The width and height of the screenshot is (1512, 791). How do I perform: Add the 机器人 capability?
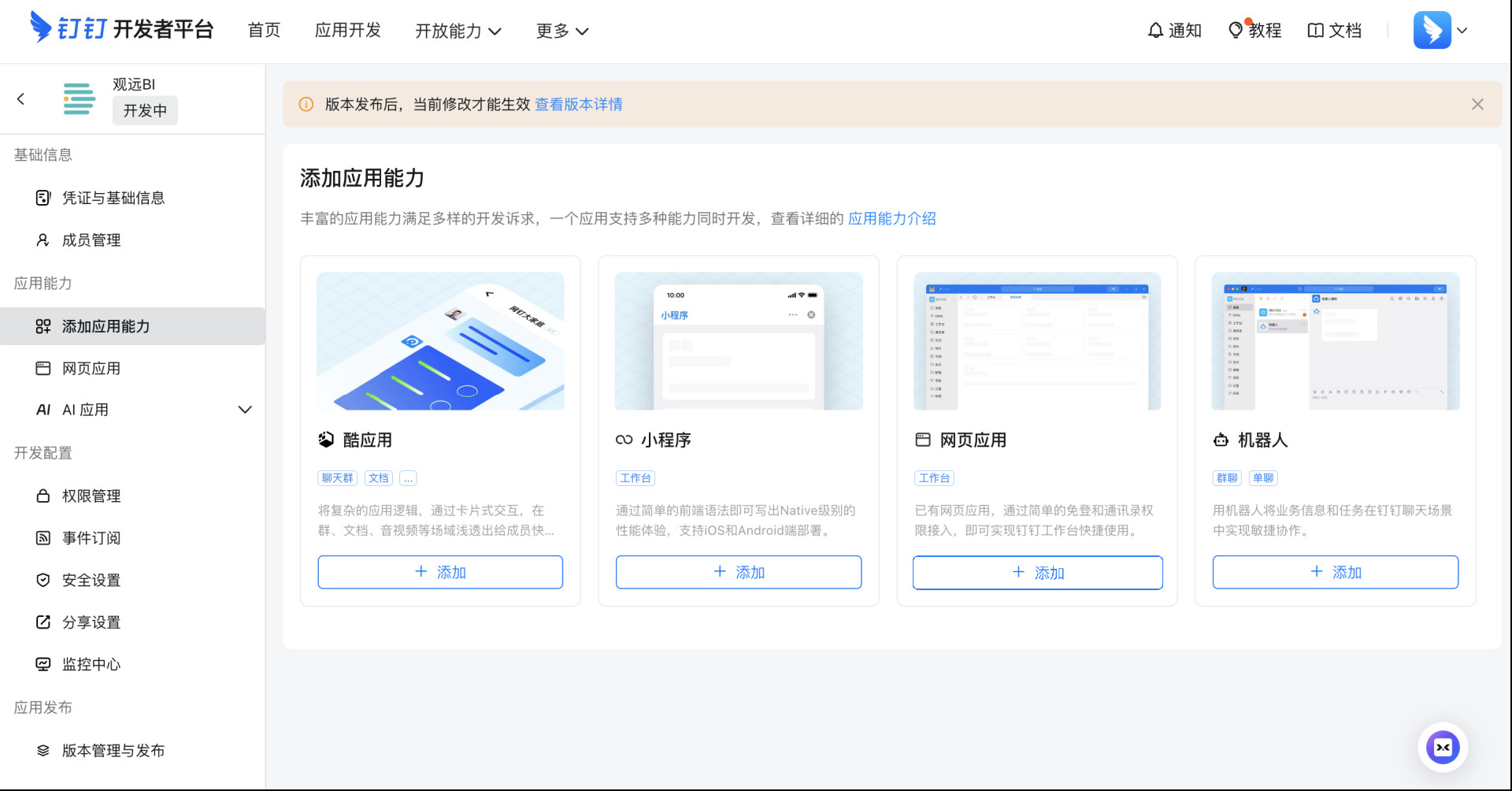(1335, 572)
